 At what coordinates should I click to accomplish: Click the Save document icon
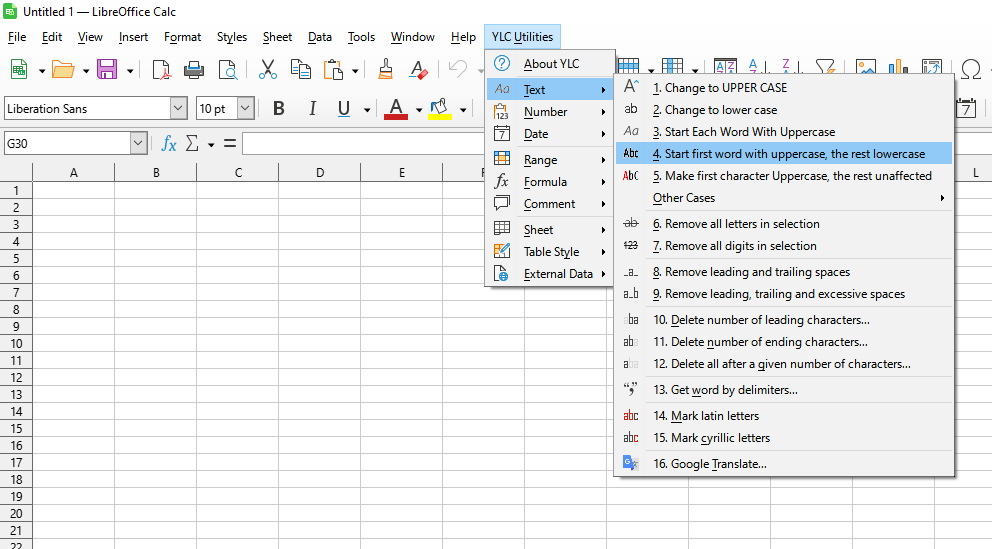pyautogui.click(x=106, y=69)
